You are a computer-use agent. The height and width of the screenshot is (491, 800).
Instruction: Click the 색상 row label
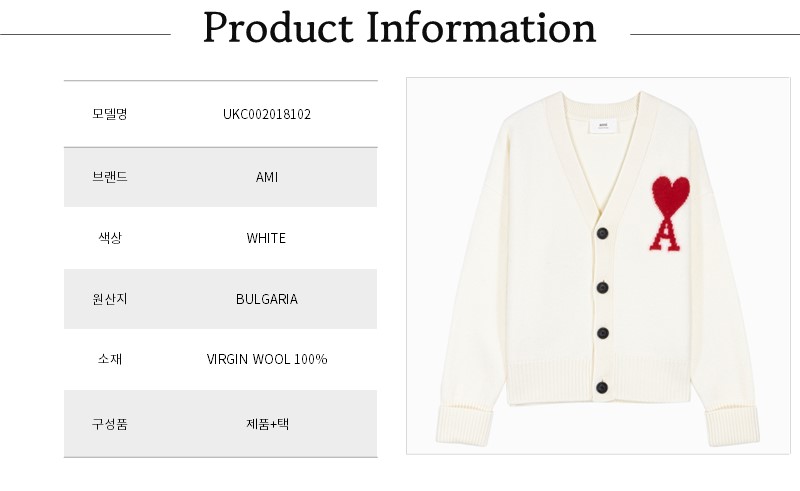pos(109,238)
